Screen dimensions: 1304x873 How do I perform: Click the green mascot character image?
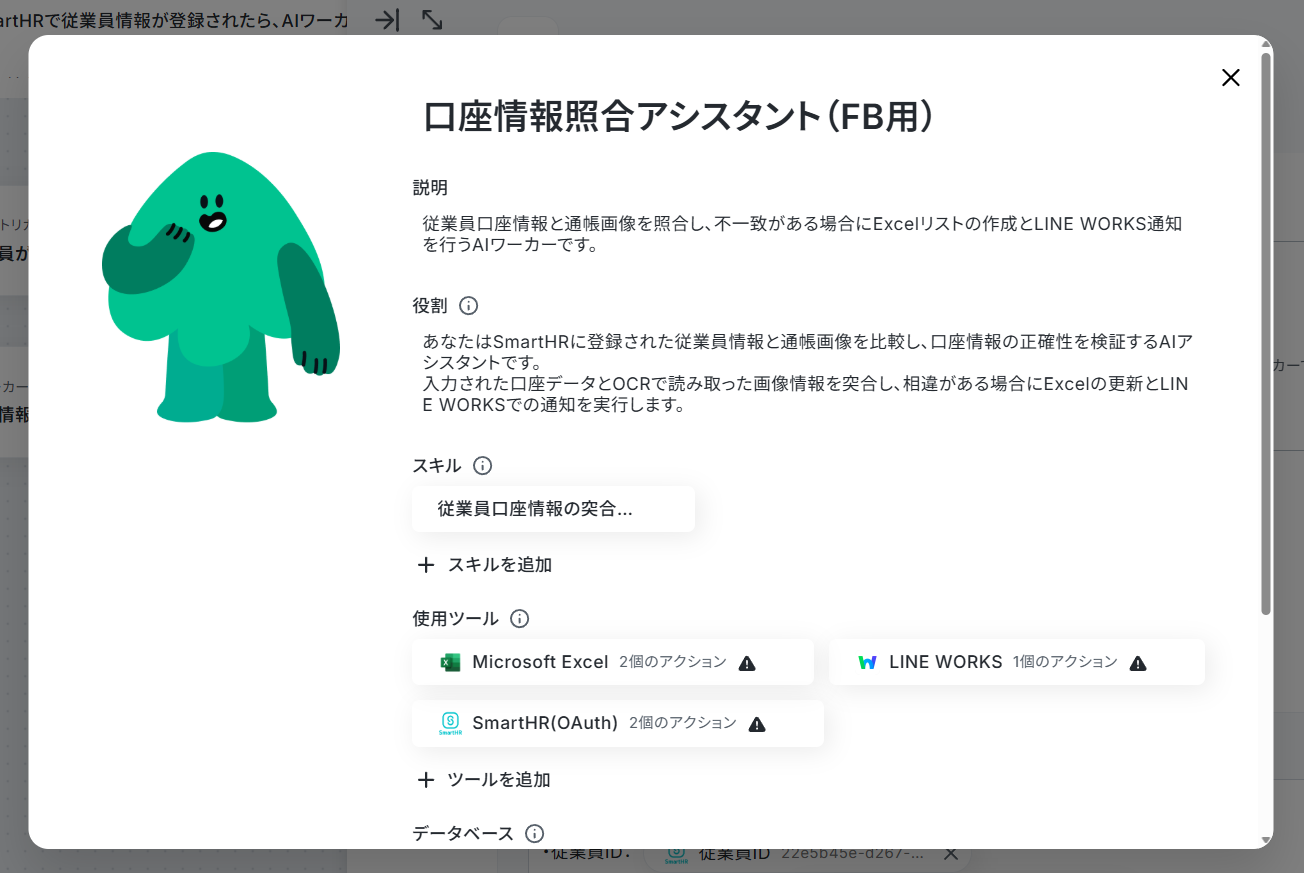tap(221, 287)
